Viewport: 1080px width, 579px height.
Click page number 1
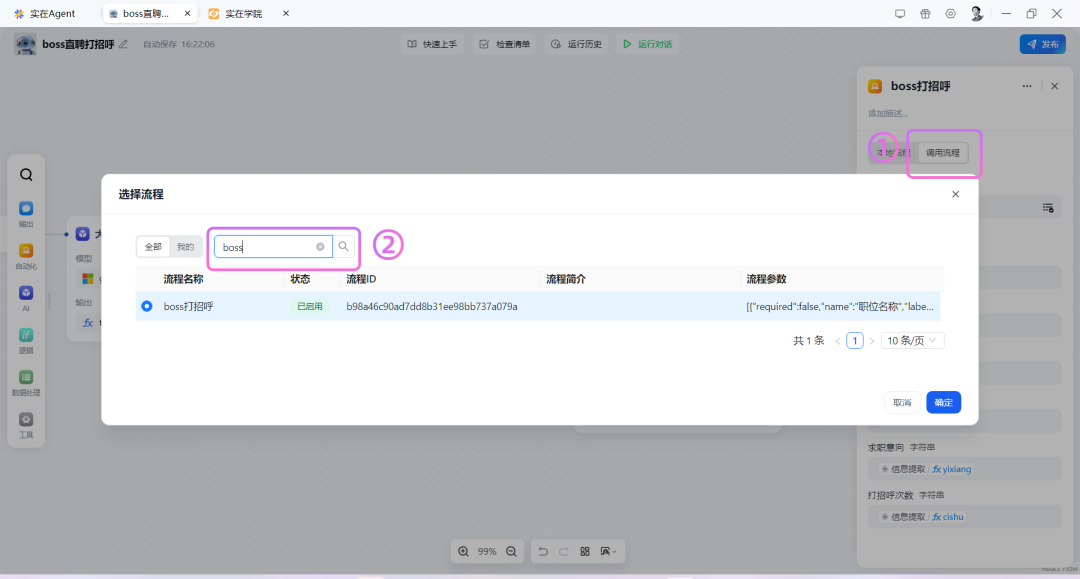tap(855, 341)
